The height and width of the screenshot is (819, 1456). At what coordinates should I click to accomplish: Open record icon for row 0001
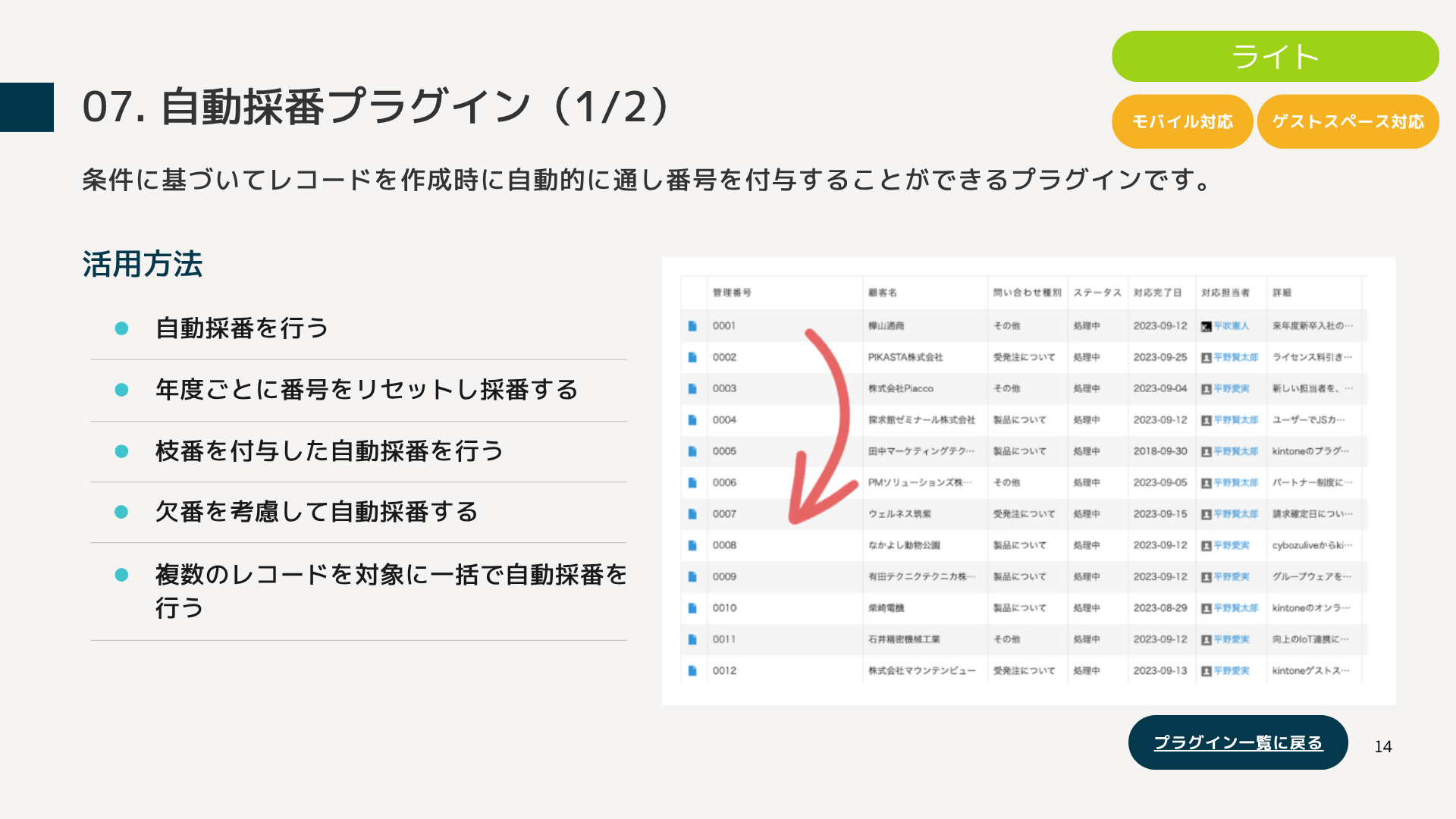click(x=692, y=326)
